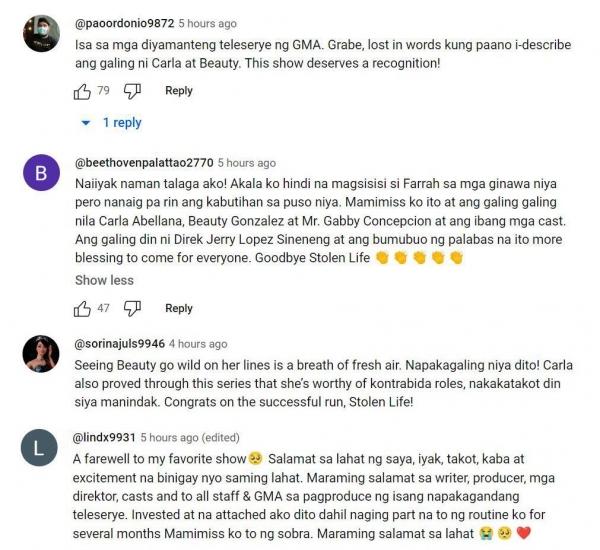
Task: Like the comment by @beethovenpalattao2770
Action: pyautogui.click(x=82, y=308)
